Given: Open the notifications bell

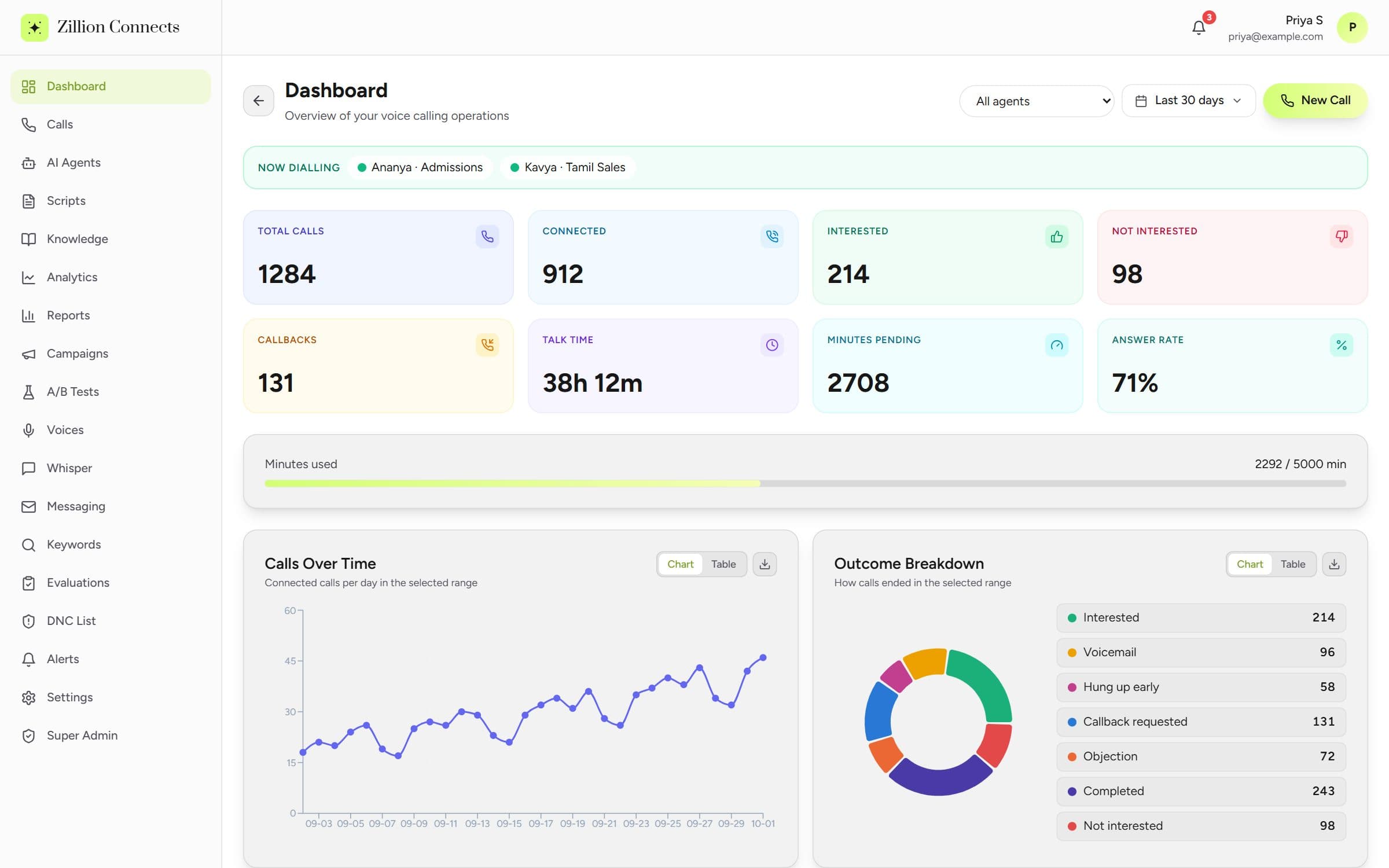Looking at the screenshot, I should [1199, 27].
